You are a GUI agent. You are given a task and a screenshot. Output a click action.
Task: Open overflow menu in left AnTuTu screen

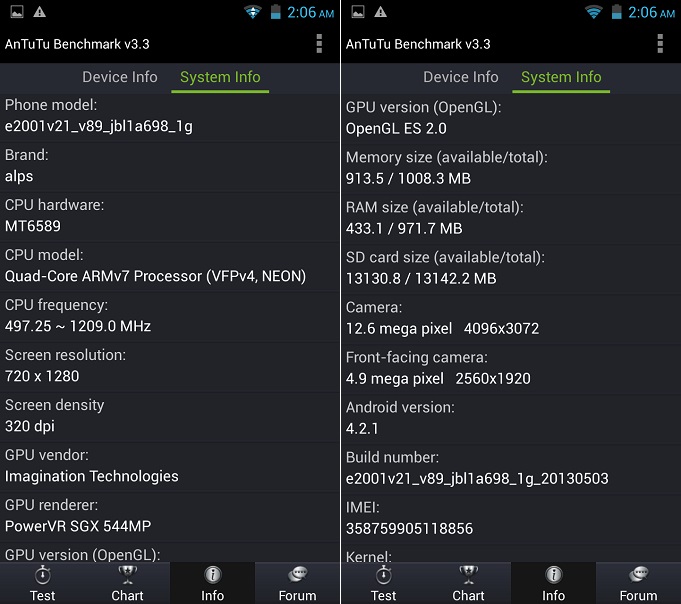[319, 44]
